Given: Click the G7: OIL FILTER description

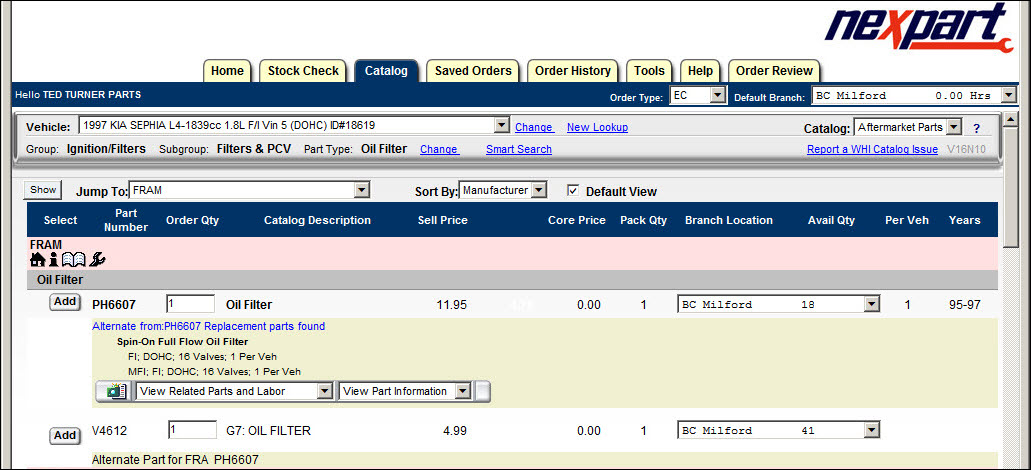Looking at the screenshot, I should (x=268, y=431).
